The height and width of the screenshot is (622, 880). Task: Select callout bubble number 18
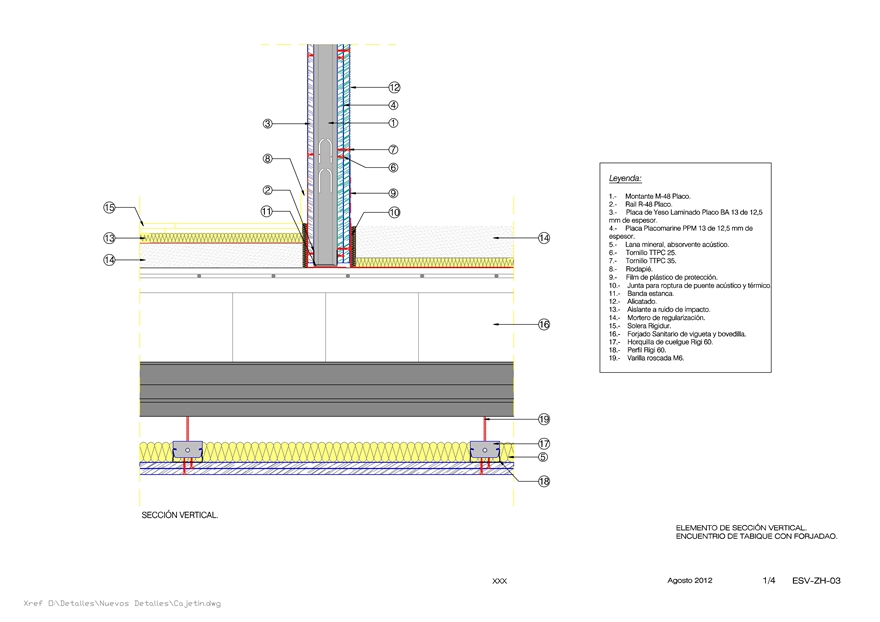544,481
